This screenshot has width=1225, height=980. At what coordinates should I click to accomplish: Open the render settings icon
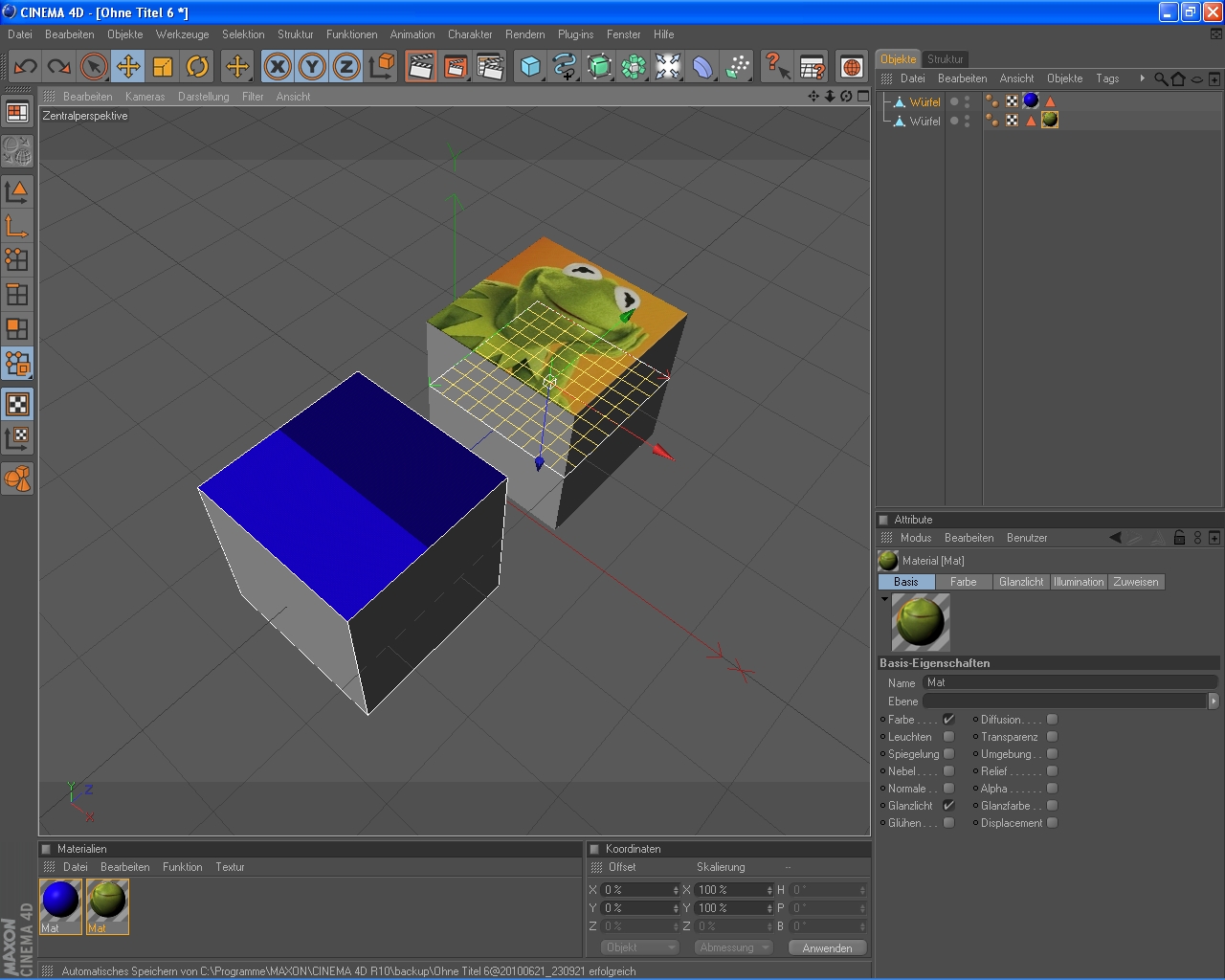pos(490,66)
